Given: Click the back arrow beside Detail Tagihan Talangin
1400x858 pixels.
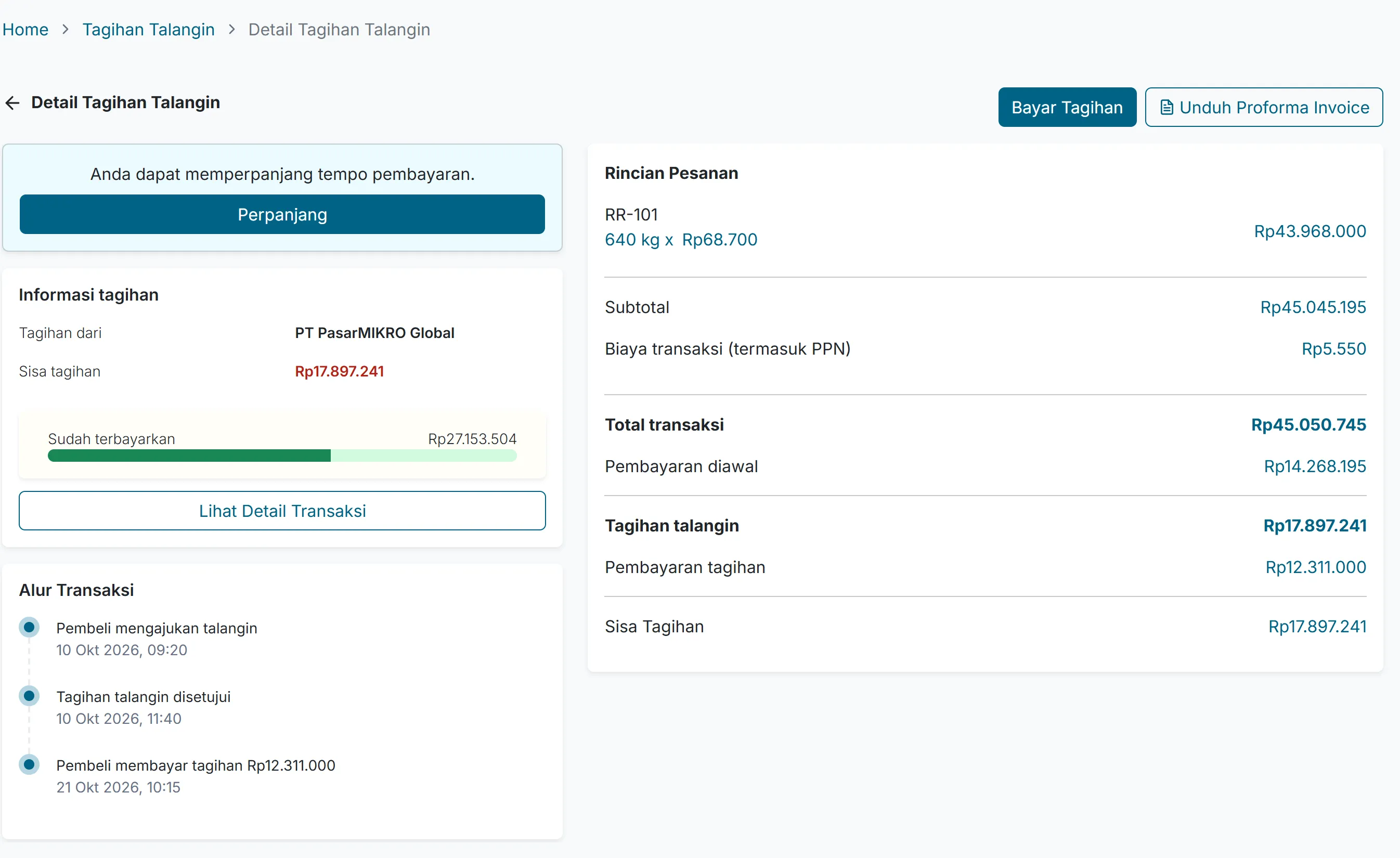Looking at the screenshot, I should pos(12,103).
